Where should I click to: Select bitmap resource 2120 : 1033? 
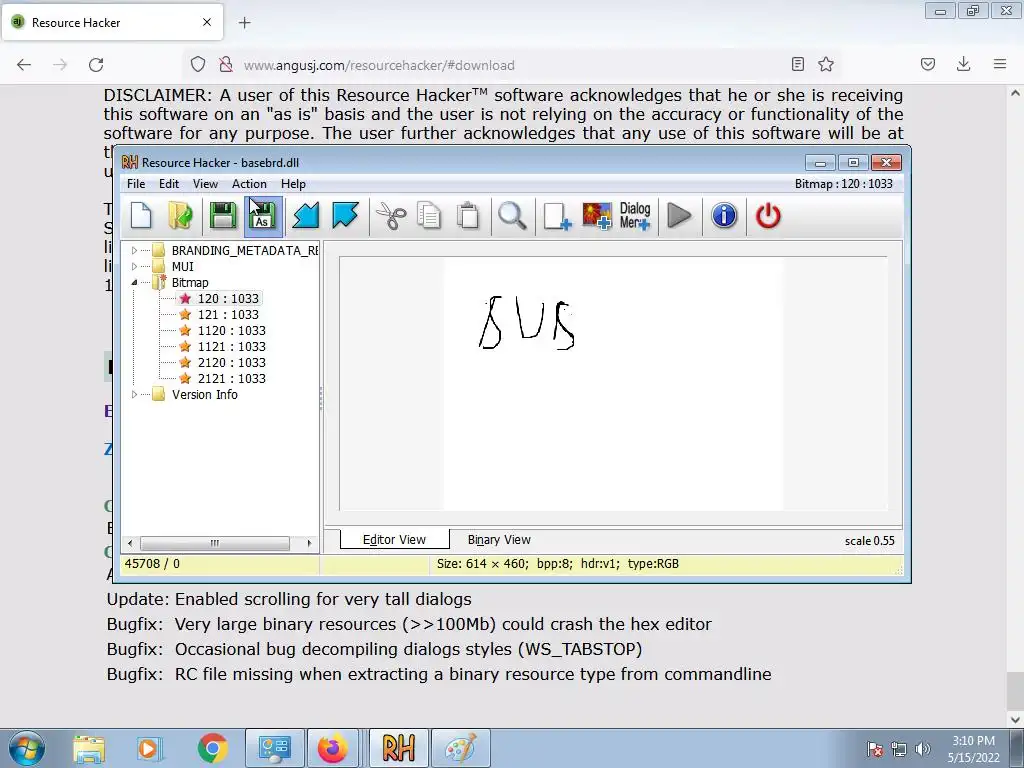pos(231,362)
